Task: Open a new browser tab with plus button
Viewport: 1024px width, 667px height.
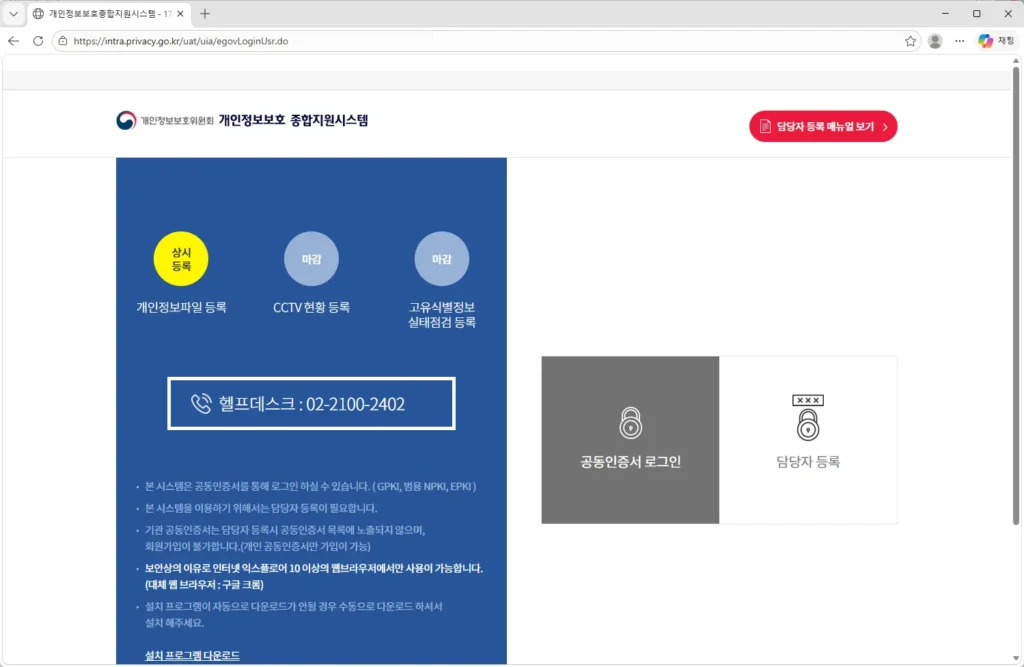Action: tap(205, 14)
